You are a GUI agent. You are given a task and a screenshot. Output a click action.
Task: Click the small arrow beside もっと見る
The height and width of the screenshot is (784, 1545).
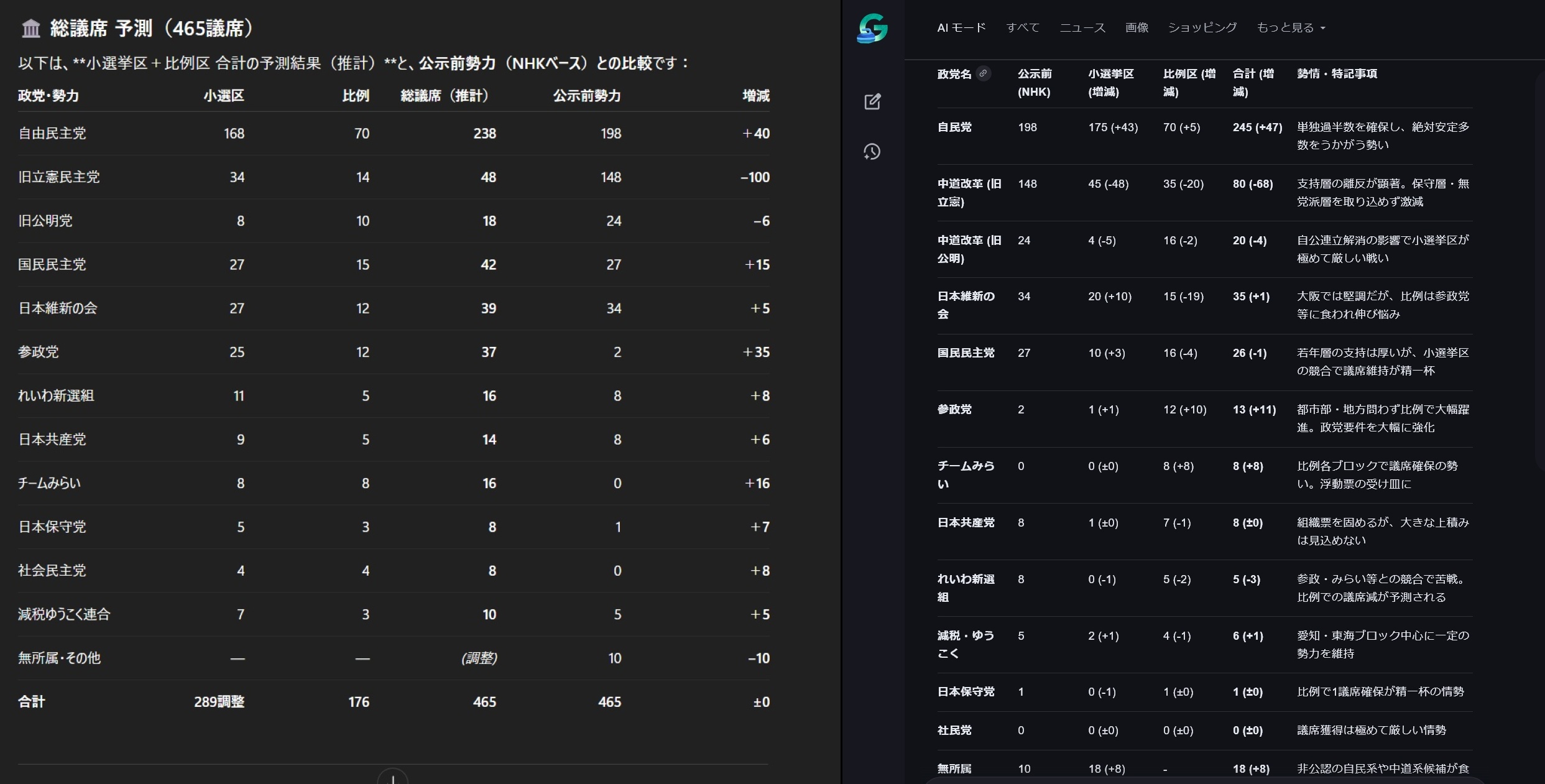[x=1322, y=28]
